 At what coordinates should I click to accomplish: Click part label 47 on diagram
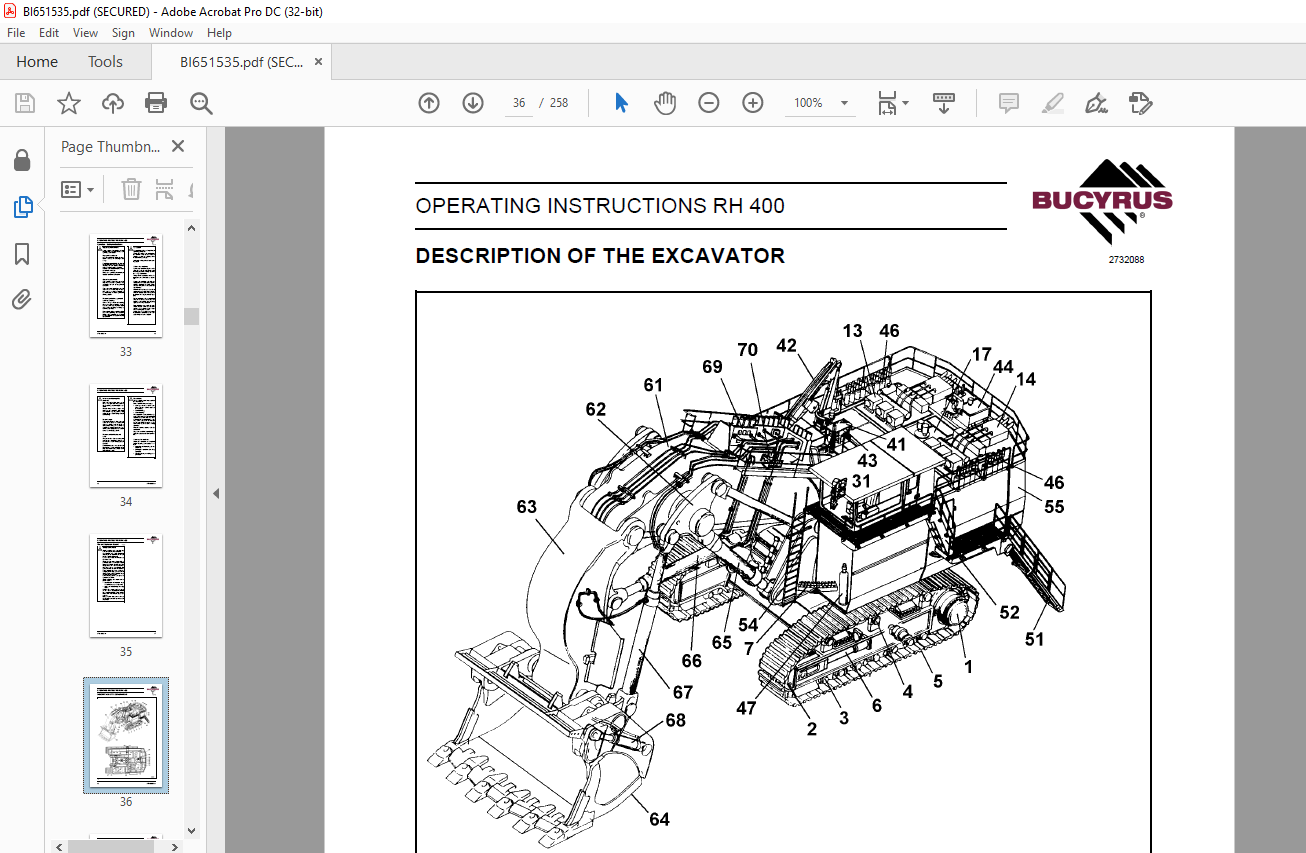(746, 709)
